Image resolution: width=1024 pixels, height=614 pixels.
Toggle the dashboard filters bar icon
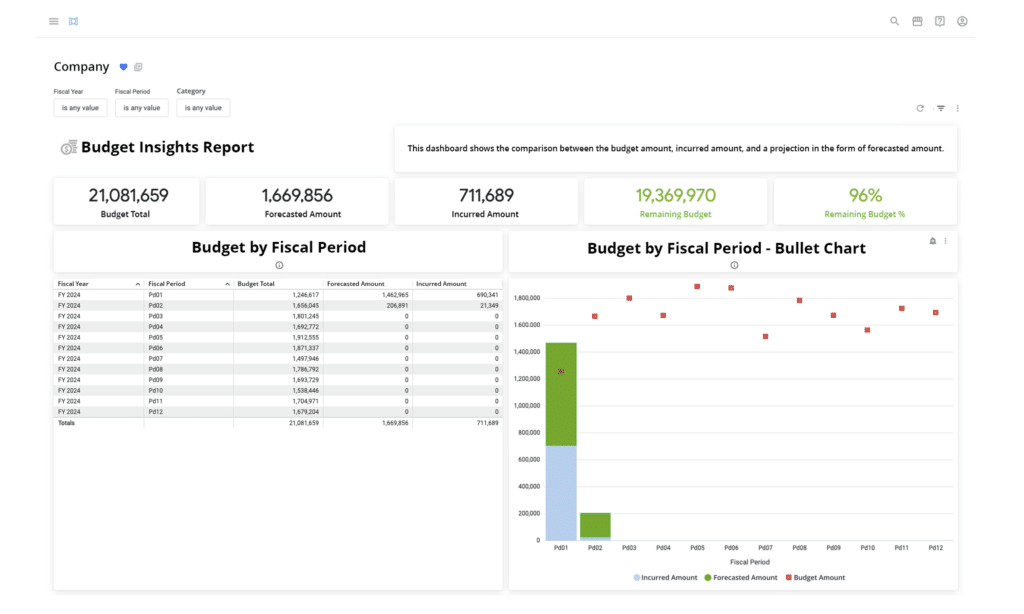(x=941, y=108)
